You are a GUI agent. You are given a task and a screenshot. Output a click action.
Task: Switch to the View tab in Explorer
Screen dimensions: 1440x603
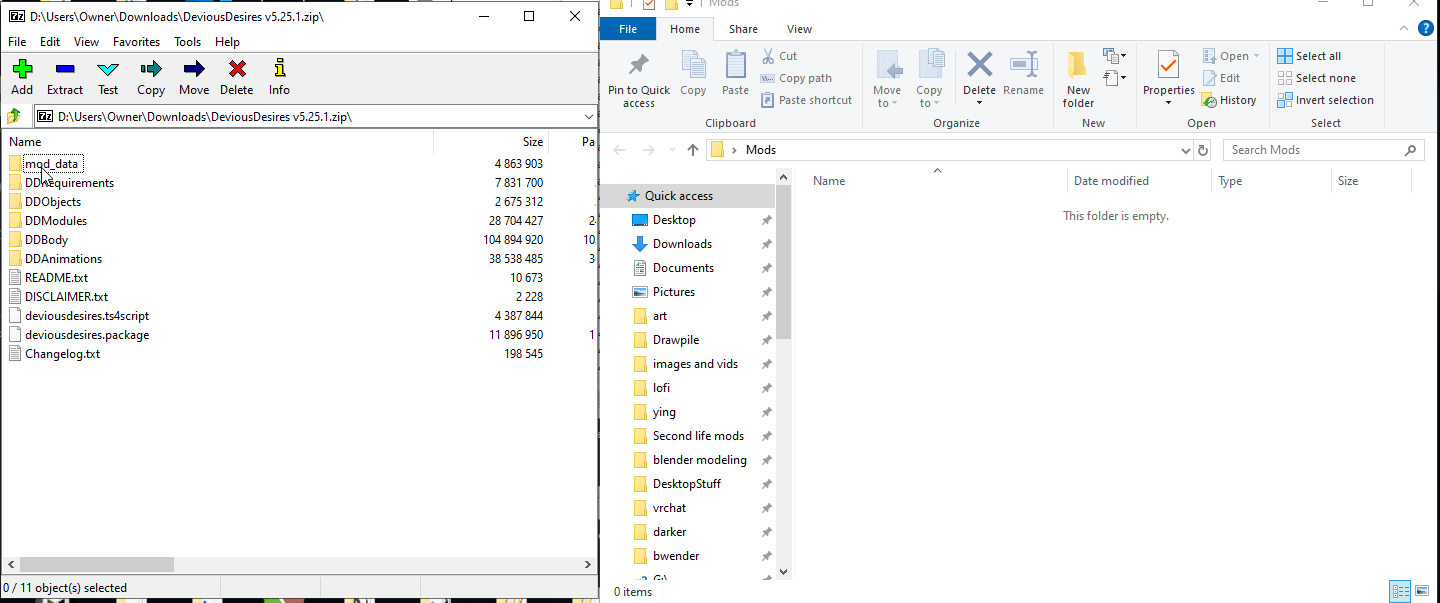point(799,29)
